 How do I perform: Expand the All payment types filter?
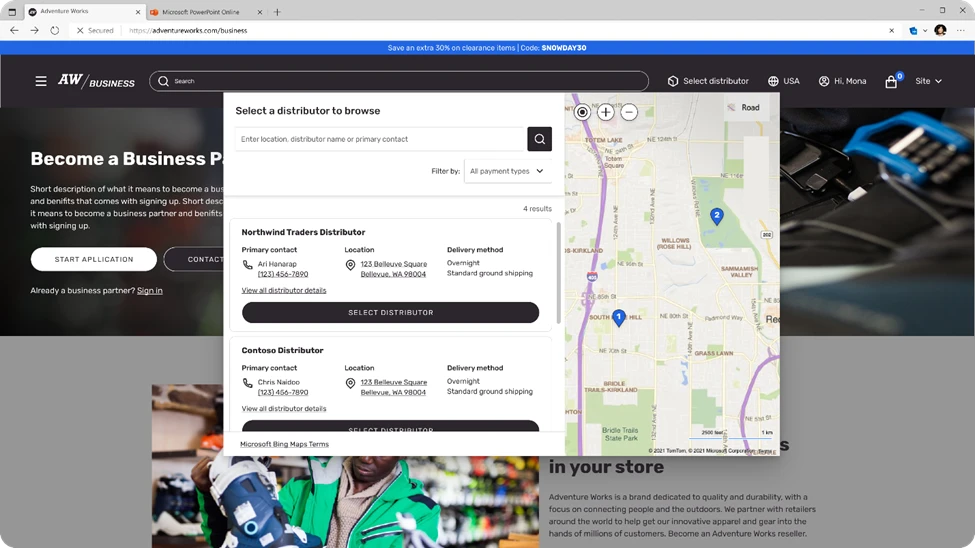click(x=507, y=171)
